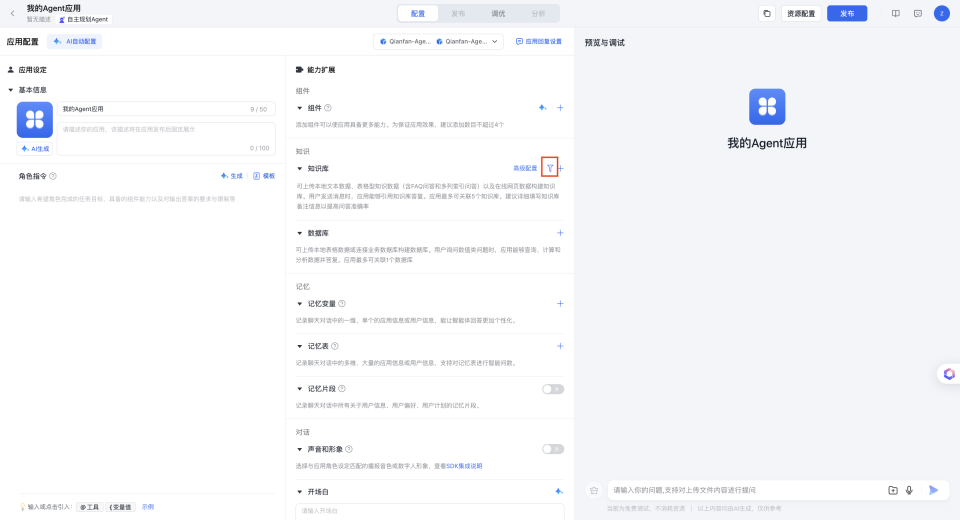Click 生成 for role instructions
The height and width of the screenshot is (520, 960).
[232, 176]
